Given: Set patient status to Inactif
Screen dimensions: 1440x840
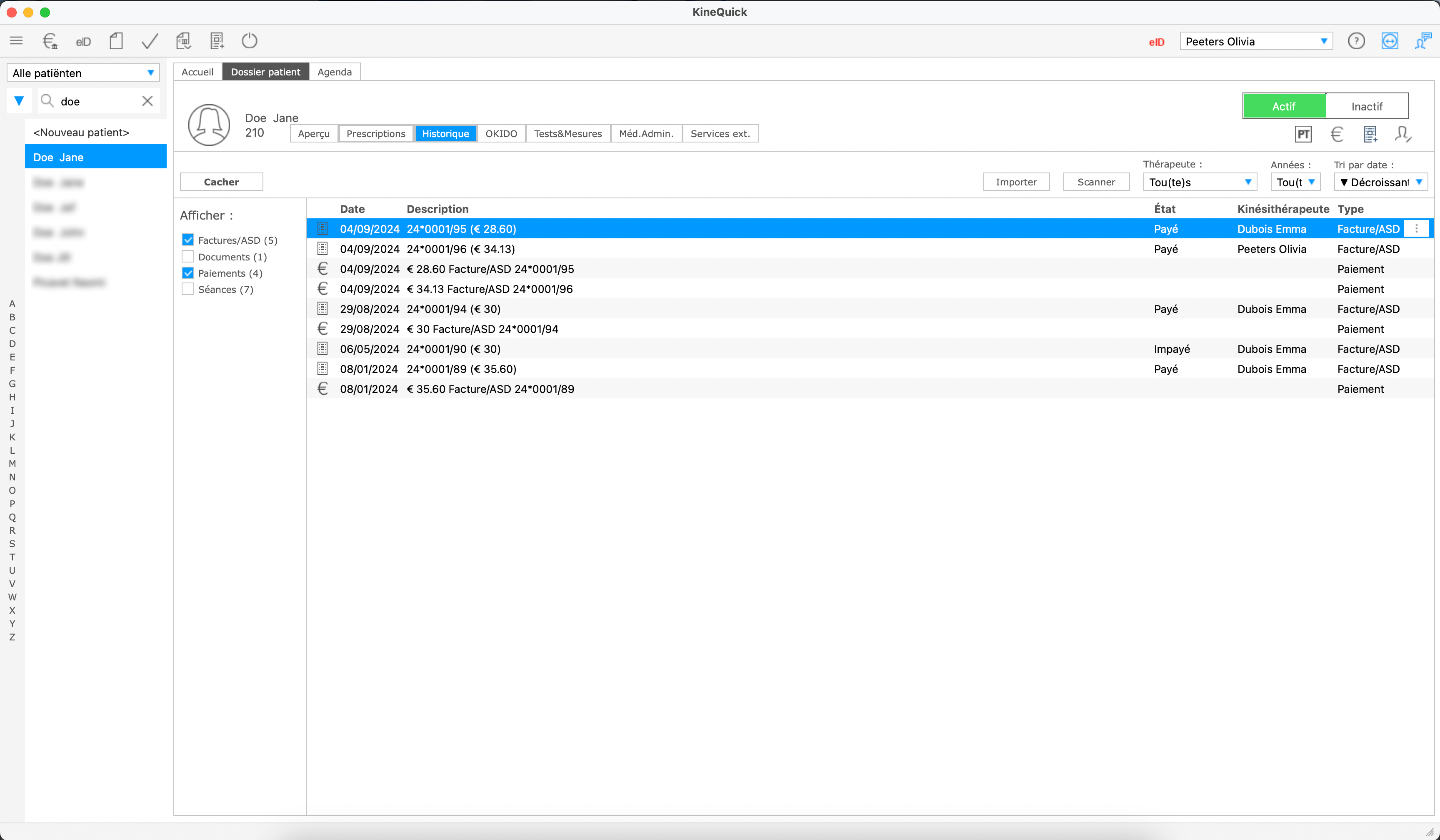Looking at the screenshot, I should pos(1367,106).
